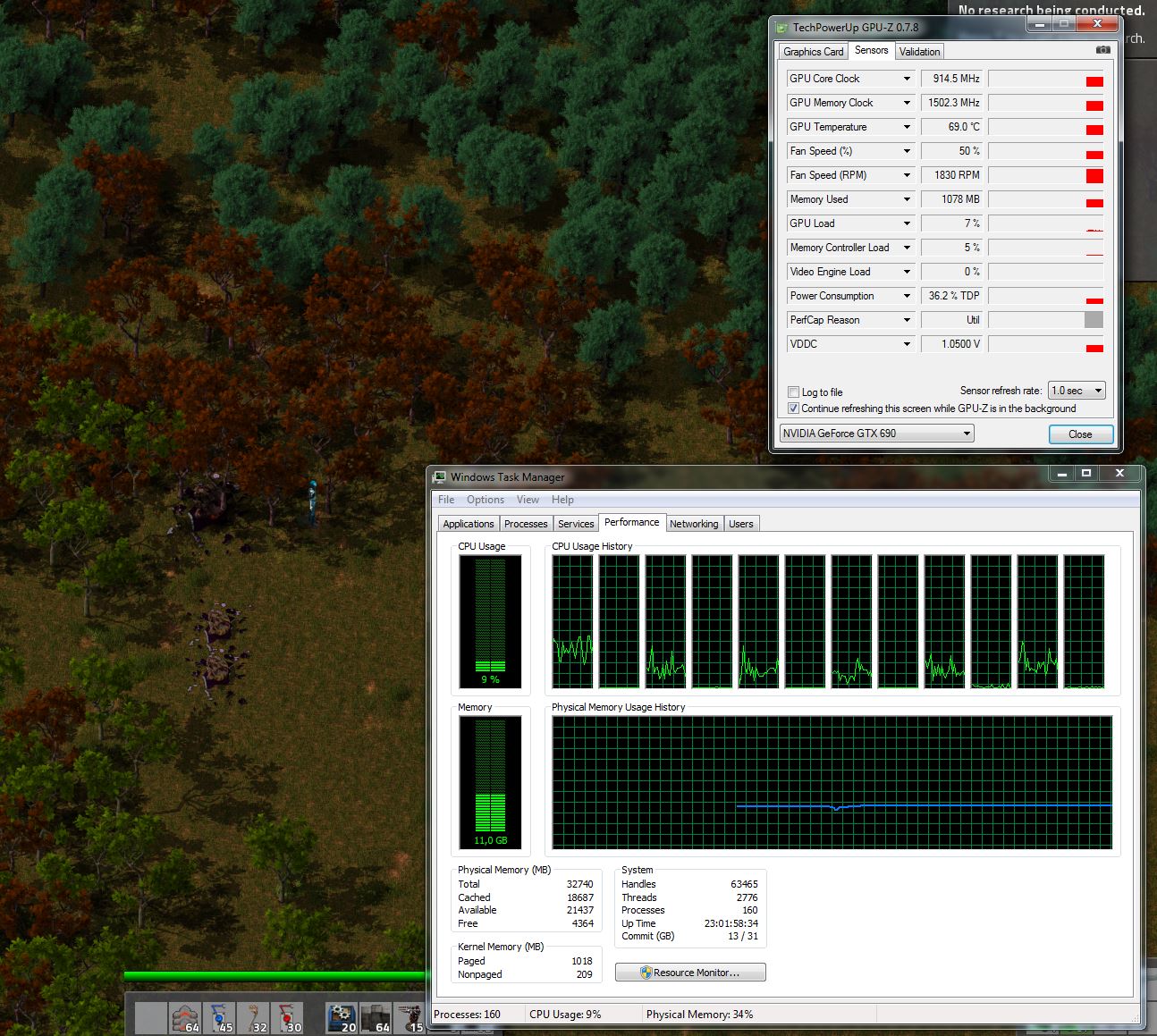Viewport: 1157px width, 1036px height.
Task: Click the Resource Monitor button
Action: 690,973
